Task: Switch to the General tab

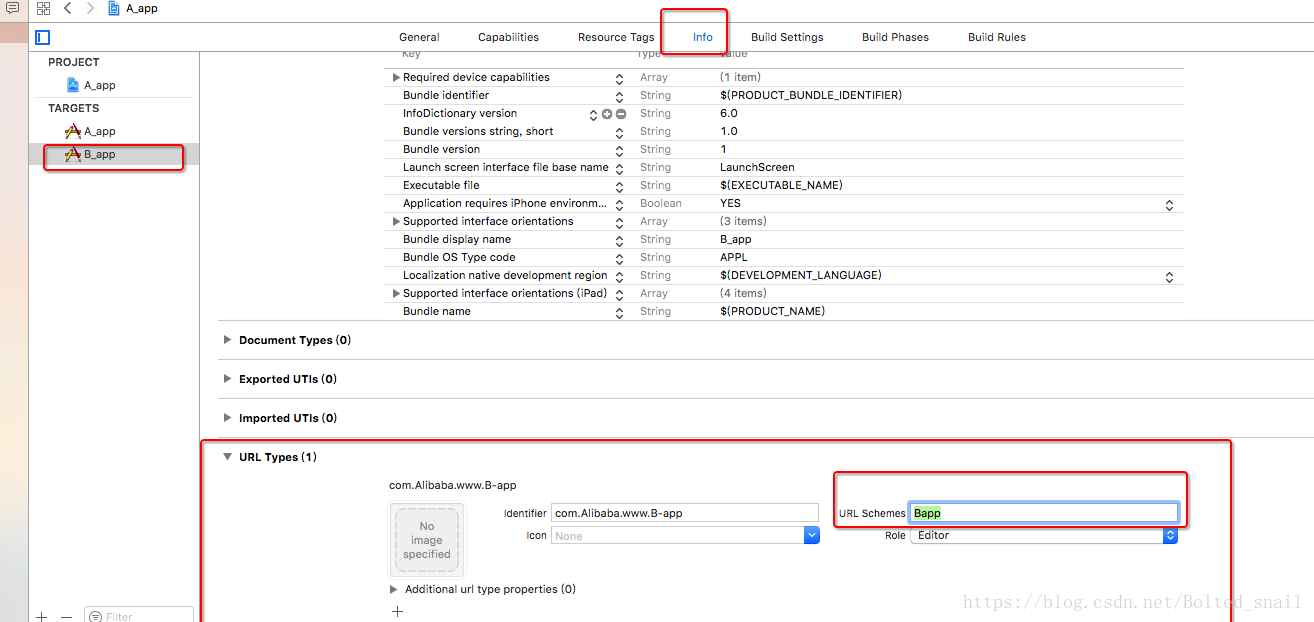Action: (419, 37)
